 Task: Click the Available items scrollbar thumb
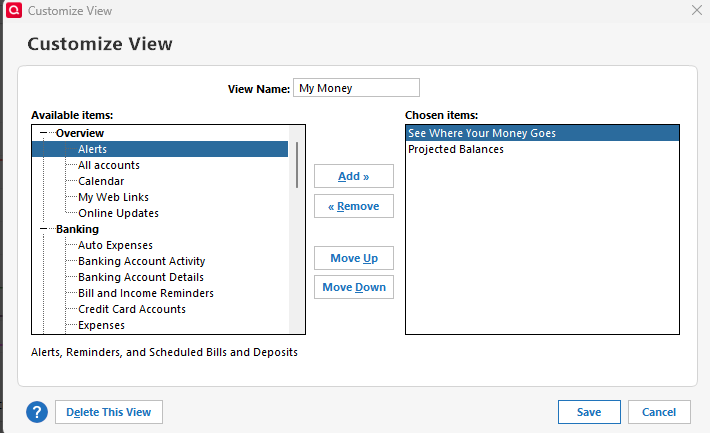[x=297, y=165]
